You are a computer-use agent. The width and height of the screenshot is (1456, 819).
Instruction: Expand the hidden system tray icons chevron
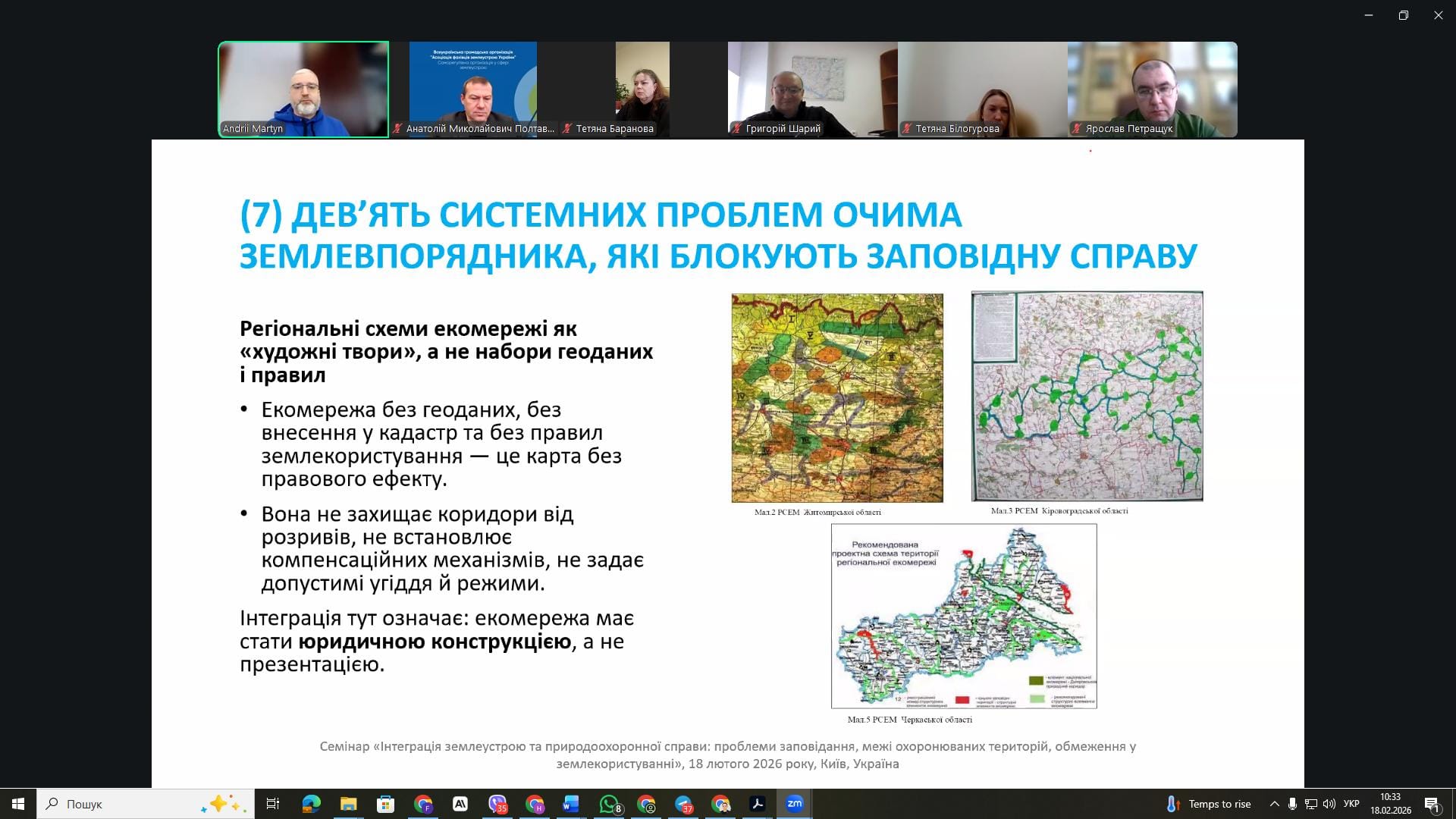(x=1274, y=804)
